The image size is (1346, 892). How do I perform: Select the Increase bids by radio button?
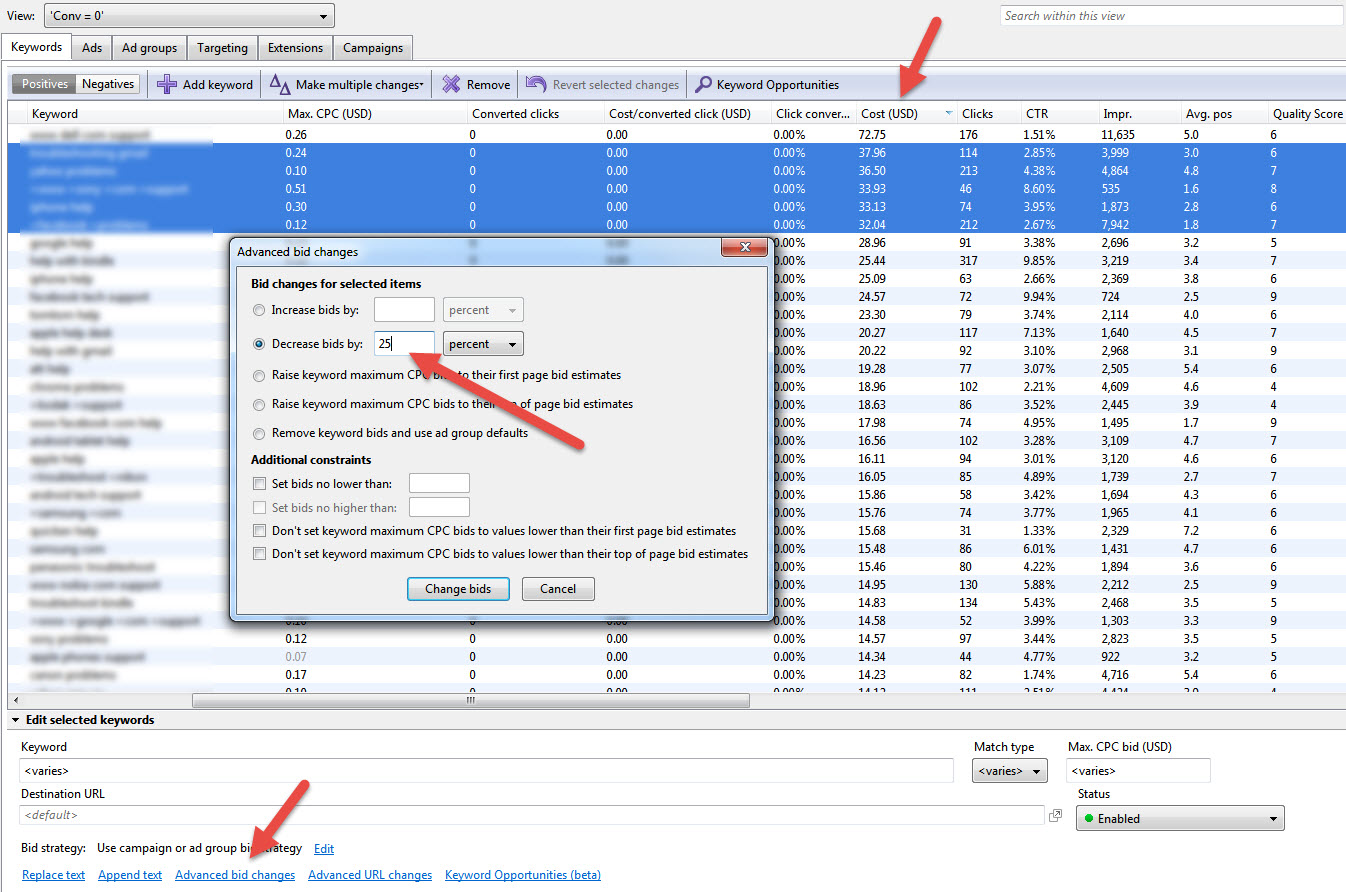click(x=260, y=310)
